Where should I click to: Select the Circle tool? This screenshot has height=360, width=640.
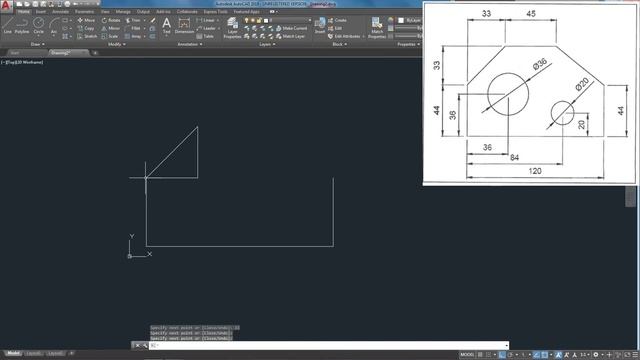[38, 25]
